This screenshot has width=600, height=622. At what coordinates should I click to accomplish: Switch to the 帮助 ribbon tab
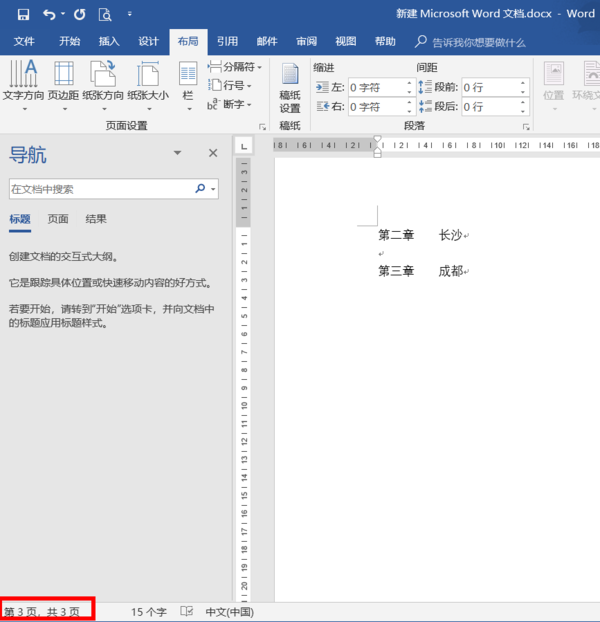385,41
